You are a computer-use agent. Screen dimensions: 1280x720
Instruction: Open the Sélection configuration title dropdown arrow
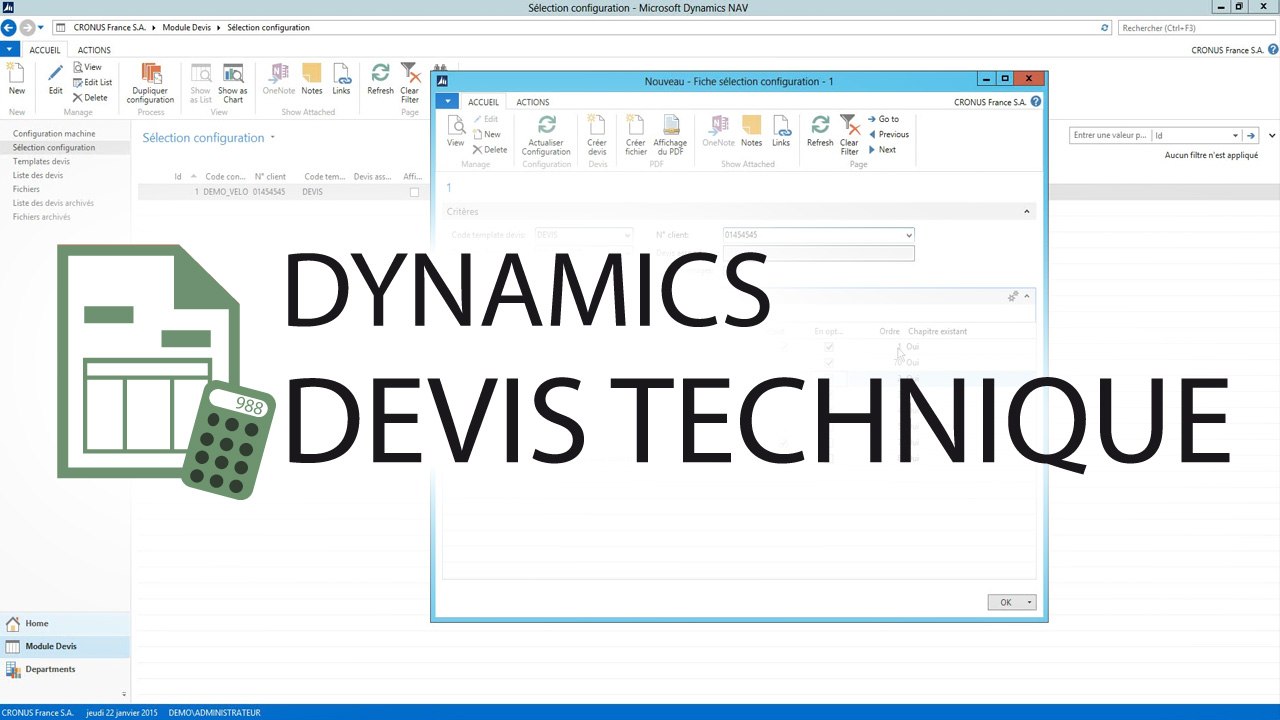272,138
